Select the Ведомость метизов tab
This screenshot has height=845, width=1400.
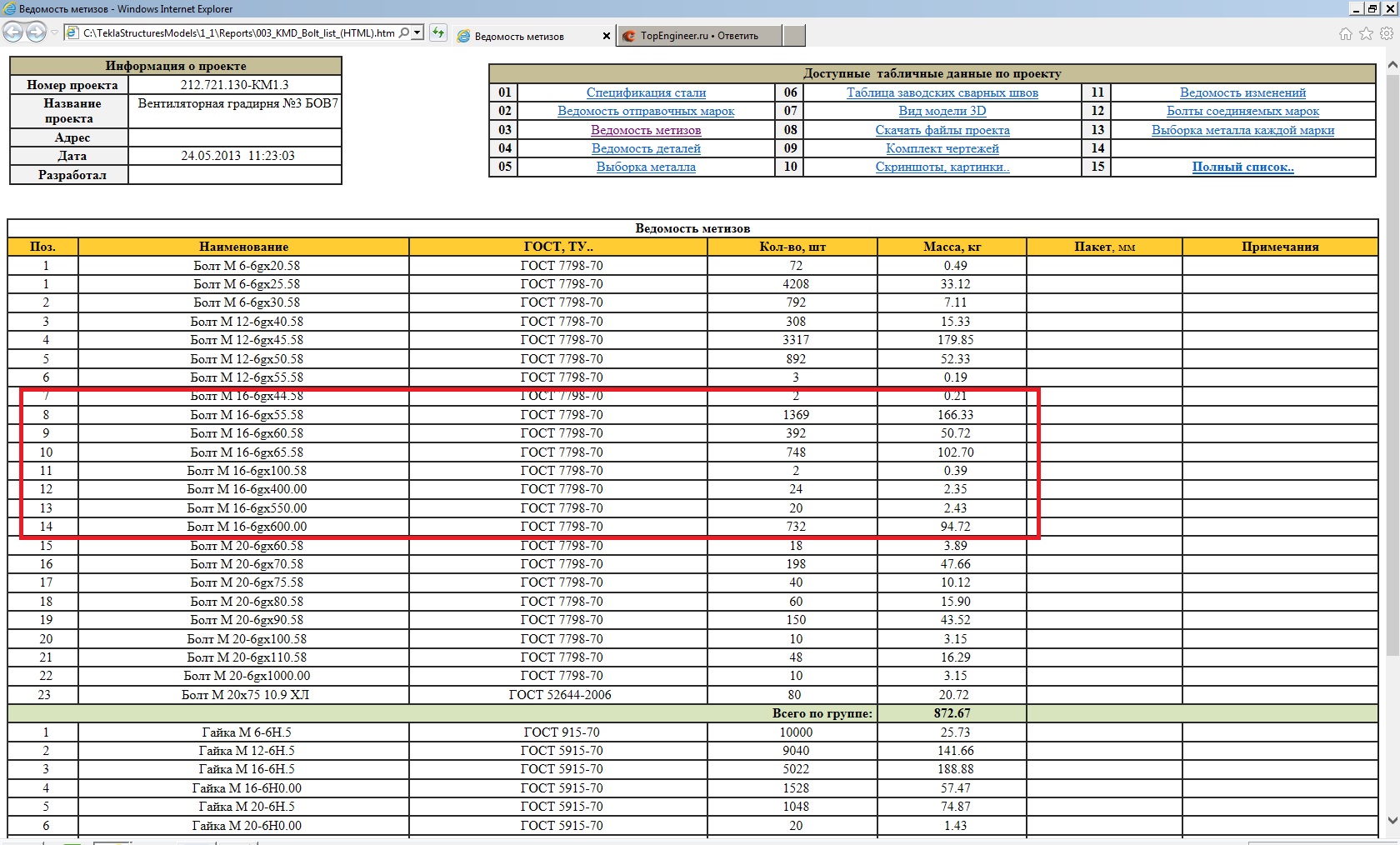[519, 36]
